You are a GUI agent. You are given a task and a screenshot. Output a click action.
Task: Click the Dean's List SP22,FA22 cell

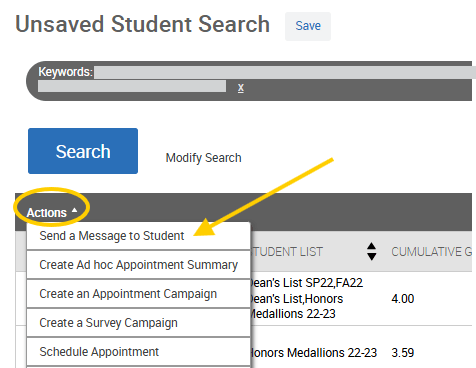pyautogui.click(x=307, y=298)
